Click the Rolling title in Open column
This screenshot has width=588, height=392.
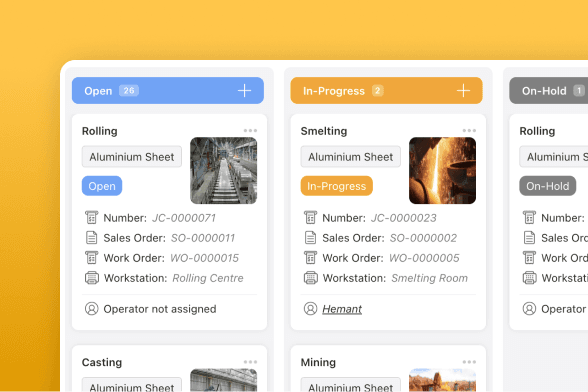[x=100, y=131]
